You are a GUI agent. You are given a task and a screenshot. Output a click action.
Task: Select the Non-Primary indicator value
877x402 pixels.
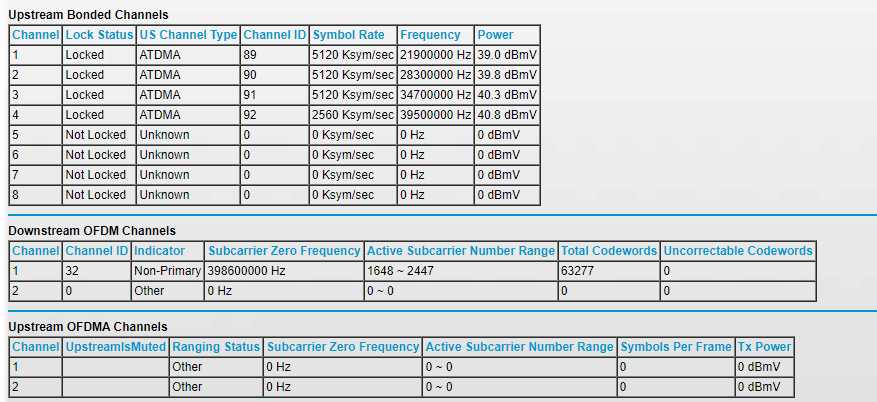pyautogui.click(x=167, y=271)
